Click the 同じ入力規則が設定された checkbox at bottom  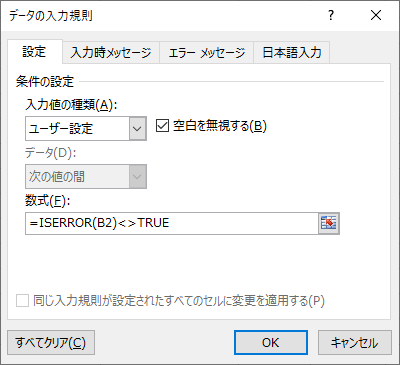tap(22, 301)
